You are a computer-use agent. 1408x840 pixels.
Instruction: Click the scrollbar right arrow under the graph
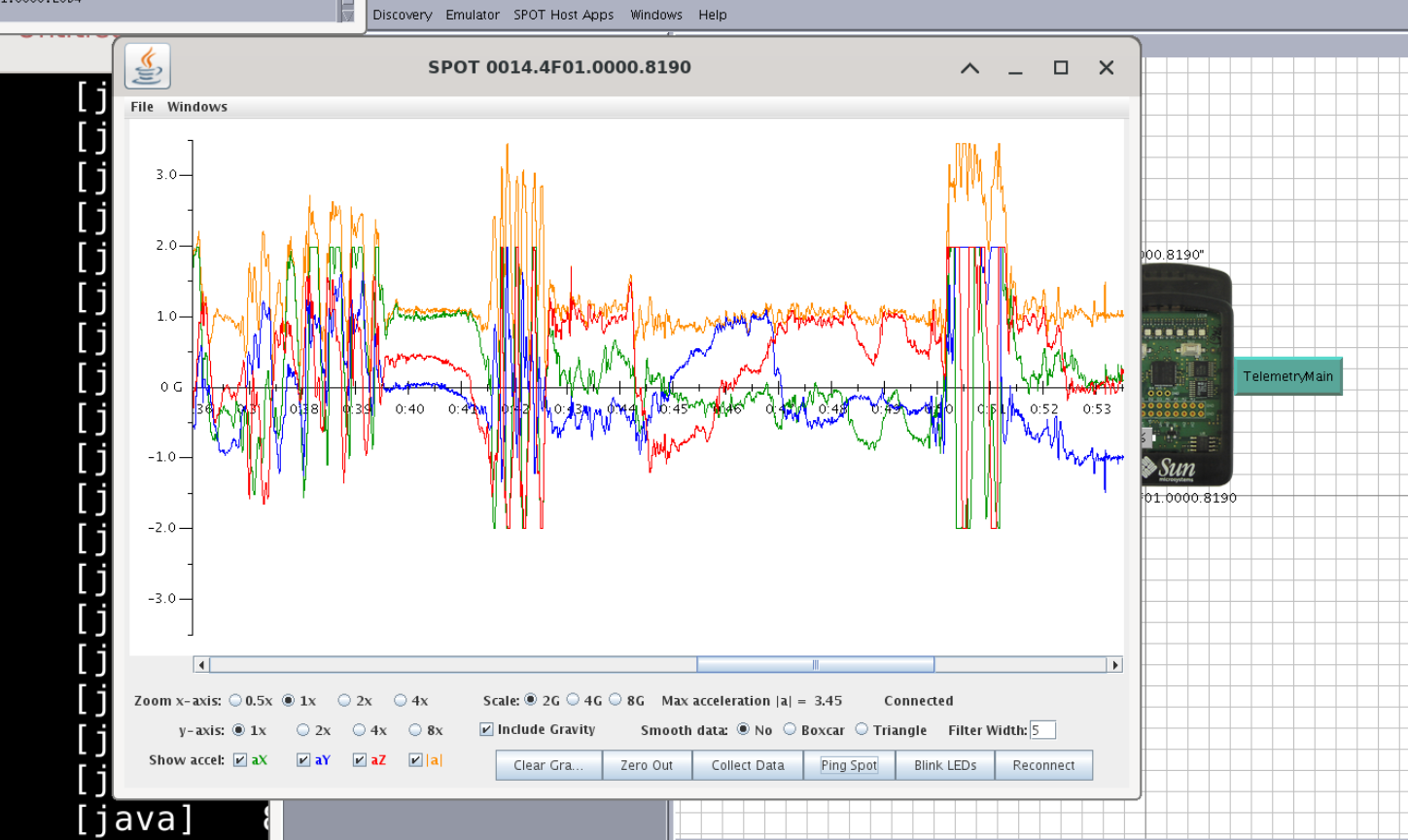pyautogui.click(x=1114, y=665)
